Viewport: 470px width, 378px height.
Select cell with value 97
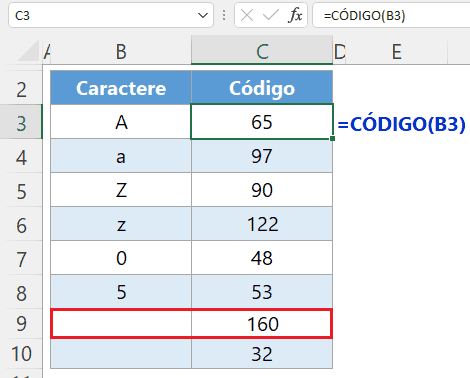[262, 156]
